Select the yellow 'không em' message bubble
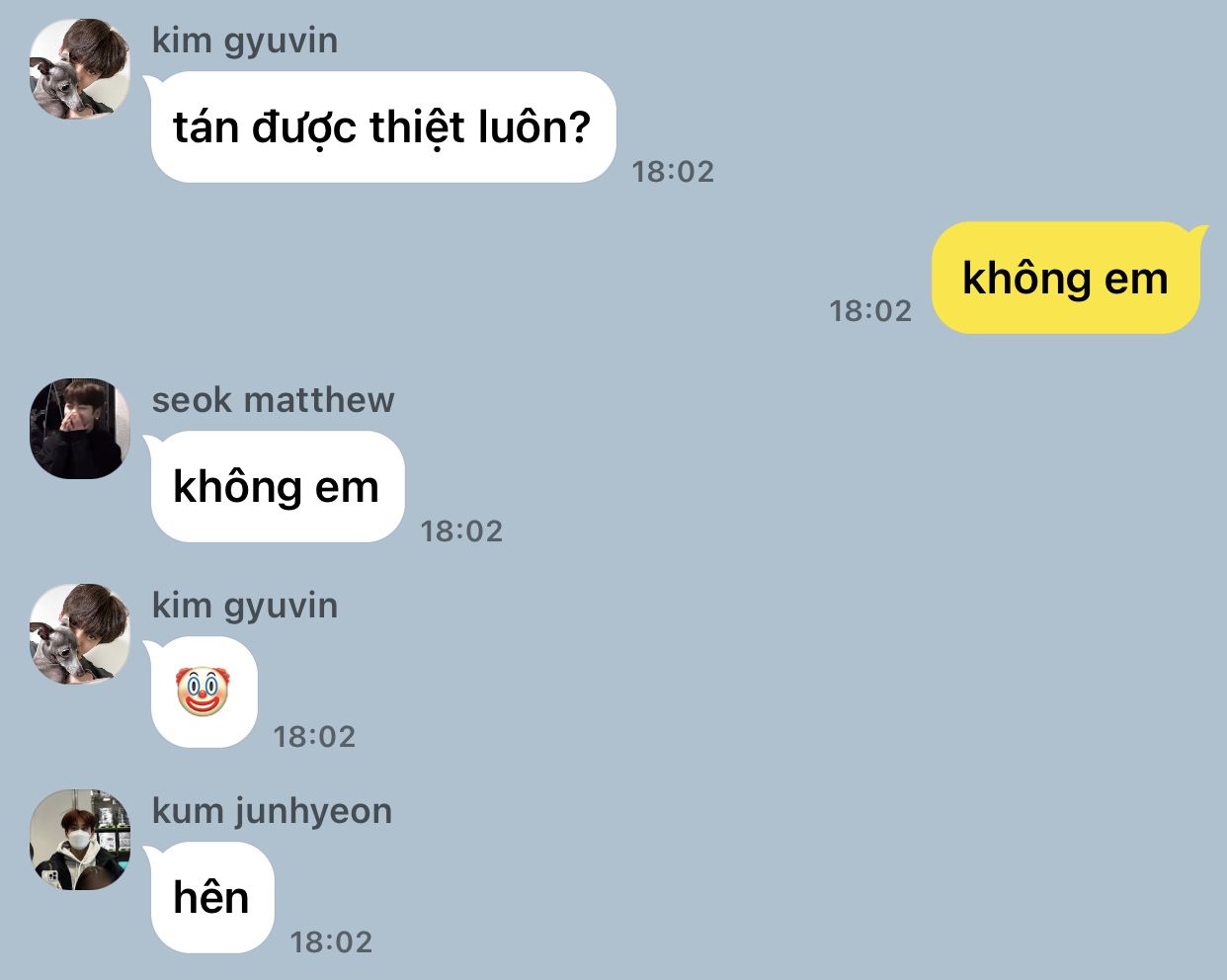The width and height of the screenshot is (1227, 980). (1068, 278)
